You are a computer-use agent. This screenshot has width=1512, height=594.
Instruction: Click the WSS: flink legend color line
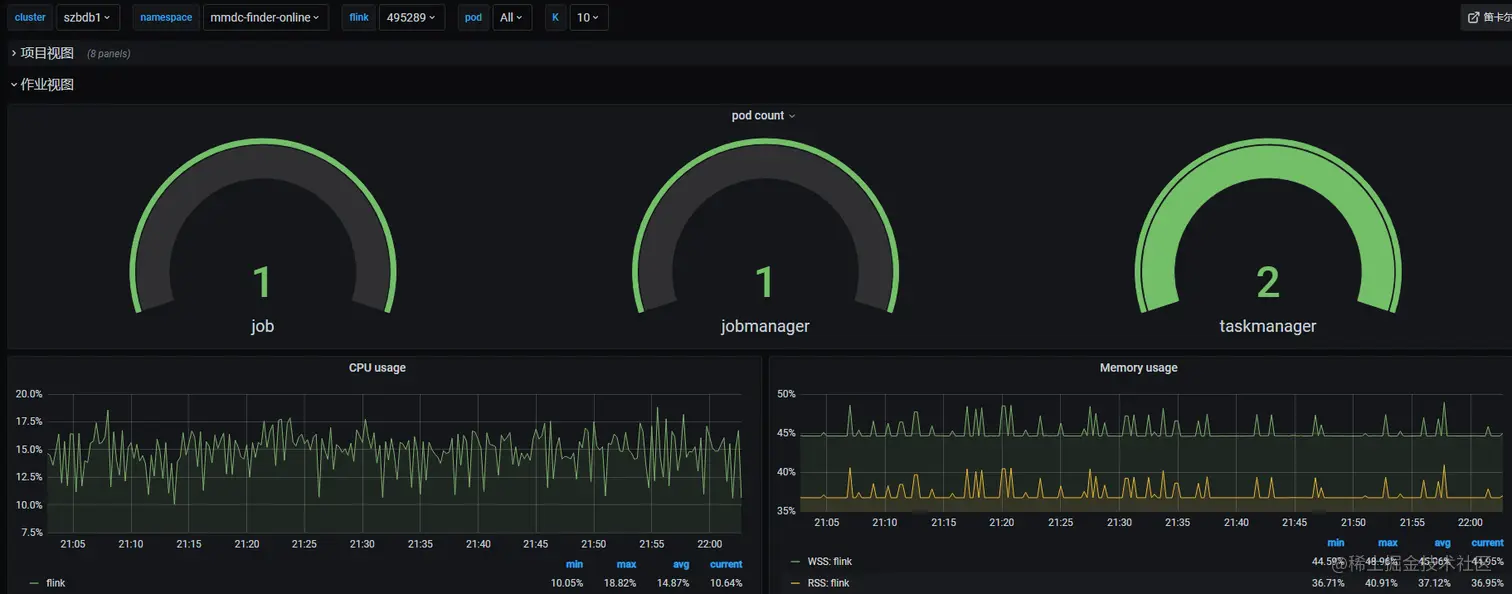coord(796,562)
